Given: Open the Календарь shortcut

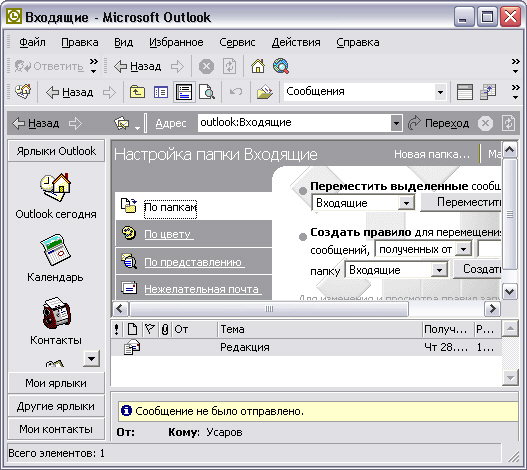Looking at the screenshot, I should pyautogui.click(x=55, y=258).
